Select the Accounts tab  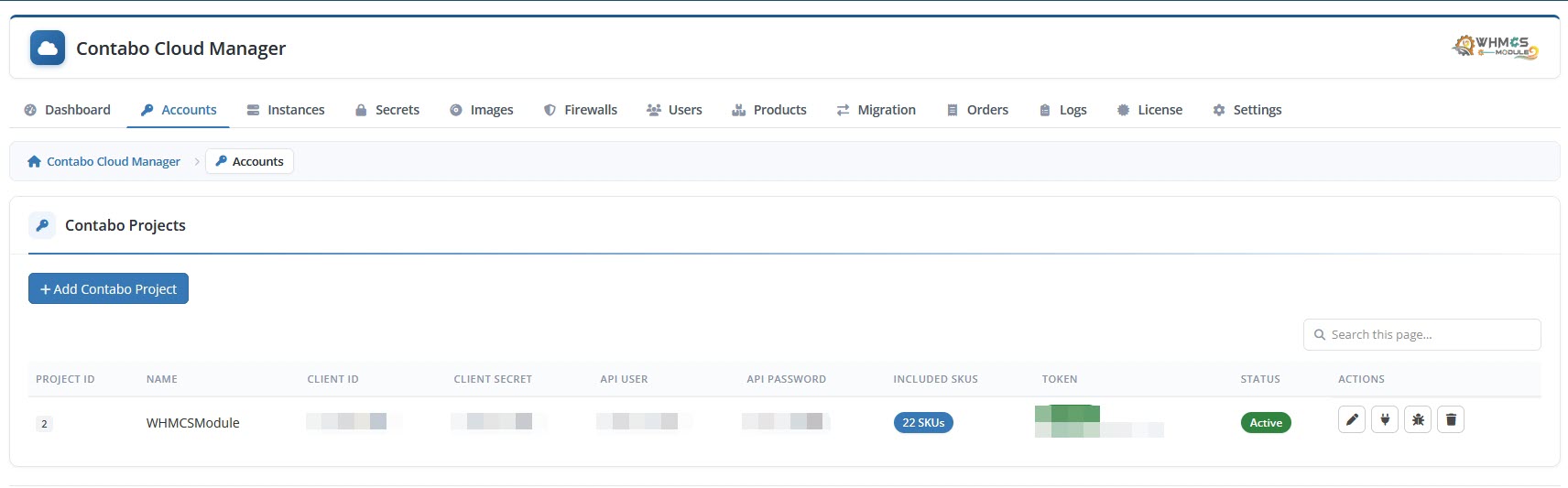click(x=179, y=110)
